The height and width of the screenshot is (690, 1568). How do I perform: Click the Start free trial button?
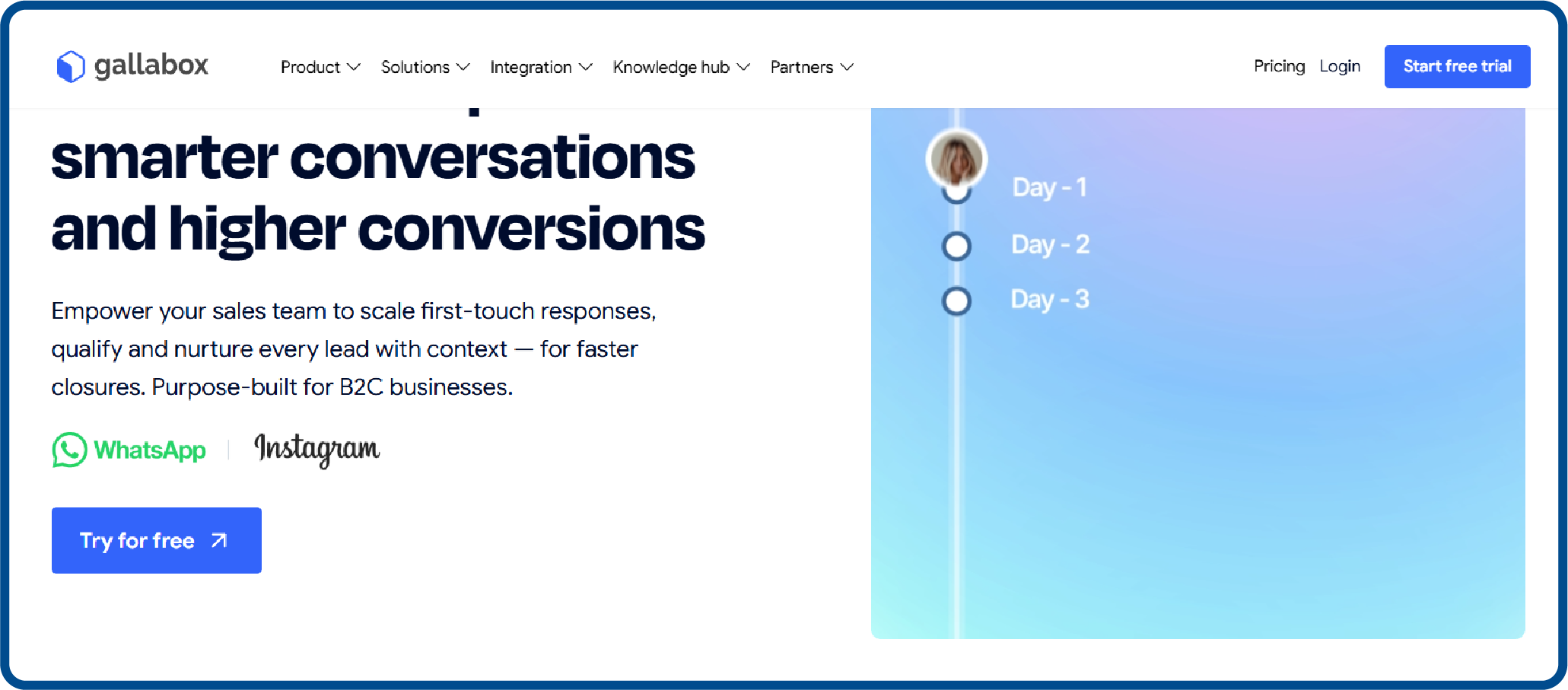(1457, 66)
